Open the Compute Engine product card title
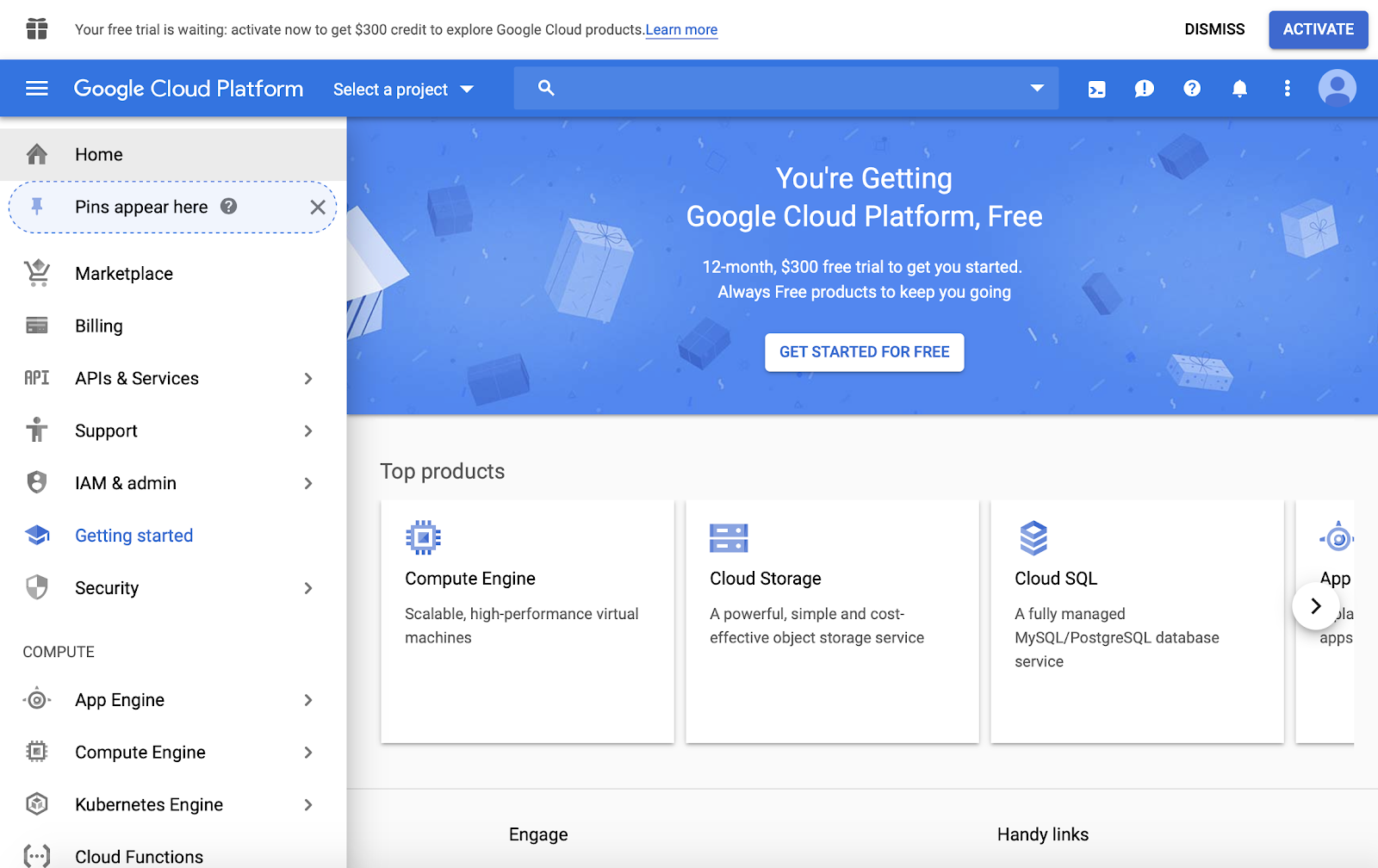This screenshot has height=868, width=1378. pos(470,579)
